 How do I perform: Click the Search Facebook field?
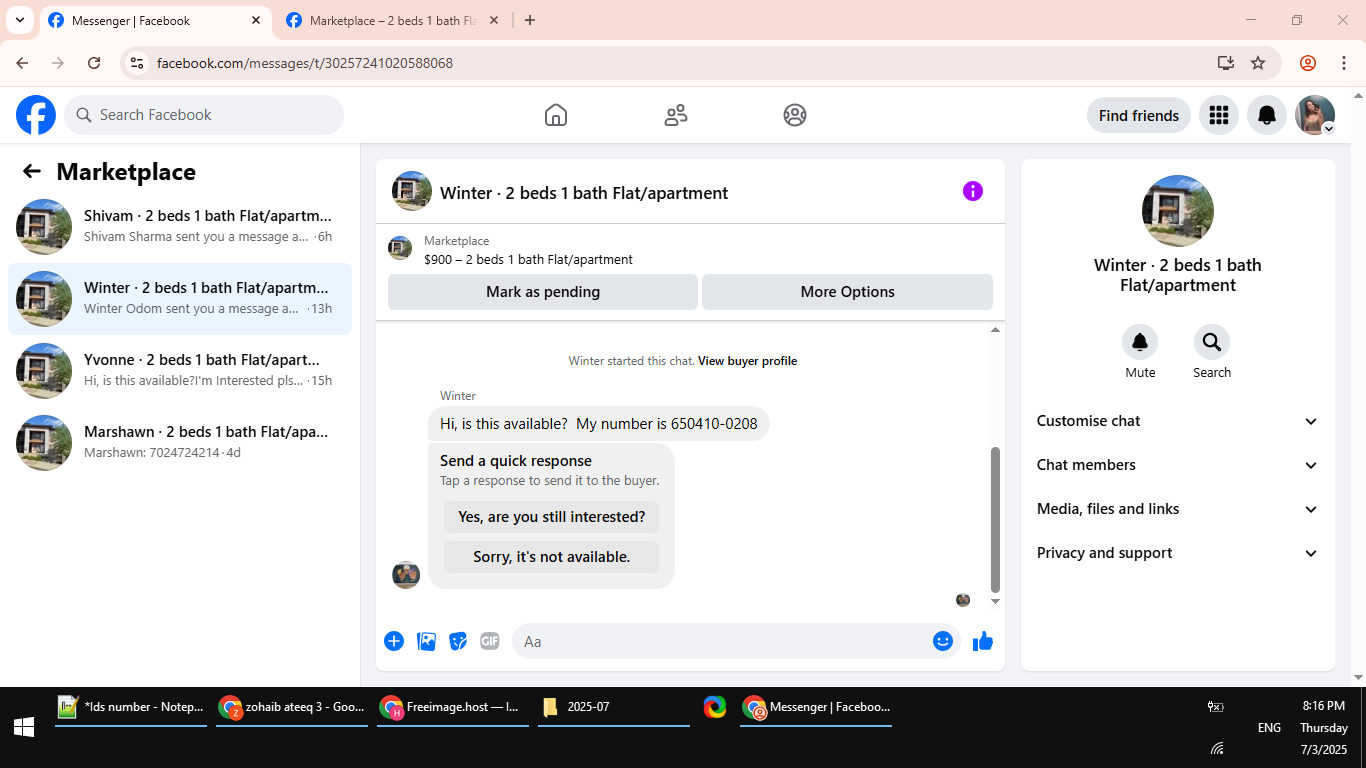[204, 115]
